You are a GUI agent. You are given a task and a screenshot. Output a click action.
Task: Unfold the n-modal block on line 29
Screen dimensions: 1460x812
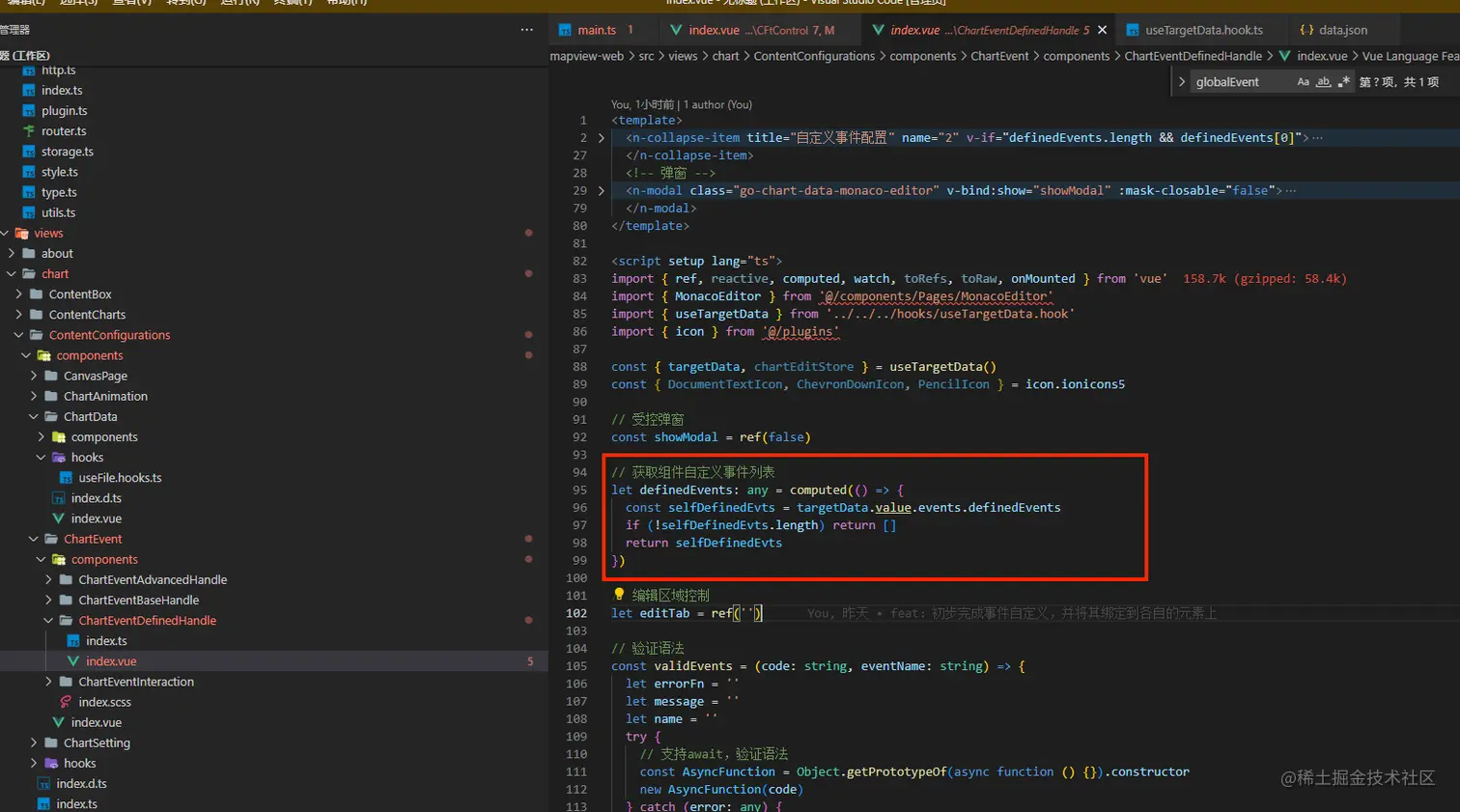(x=602, y=191)
